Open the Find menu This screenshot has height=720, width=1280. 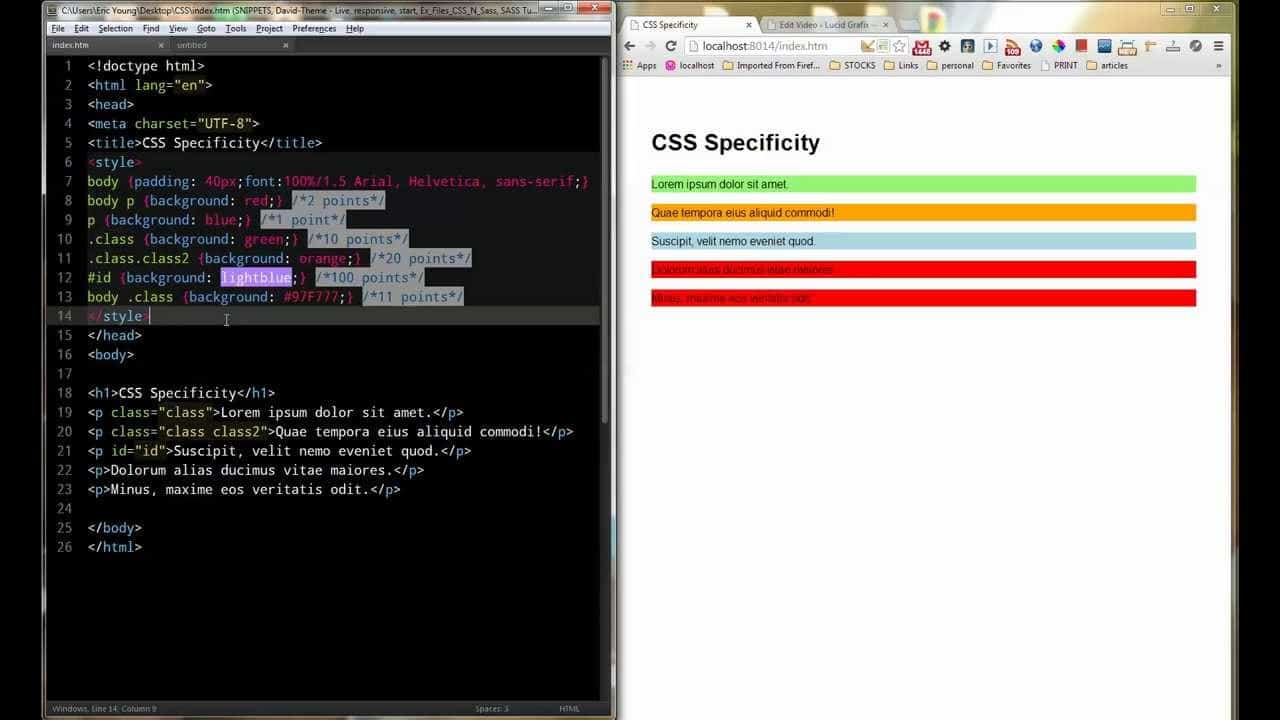[x=151, y=29]
